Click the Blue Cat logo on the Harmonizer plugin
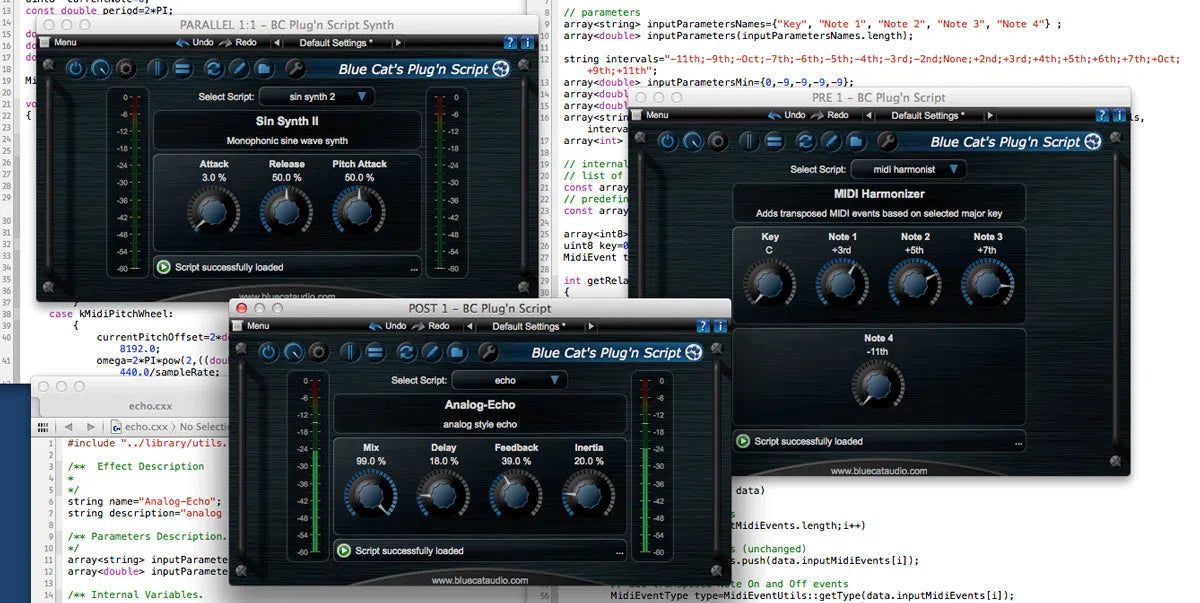Viewport: 1200px width, 603px height. pos(1091,141)
